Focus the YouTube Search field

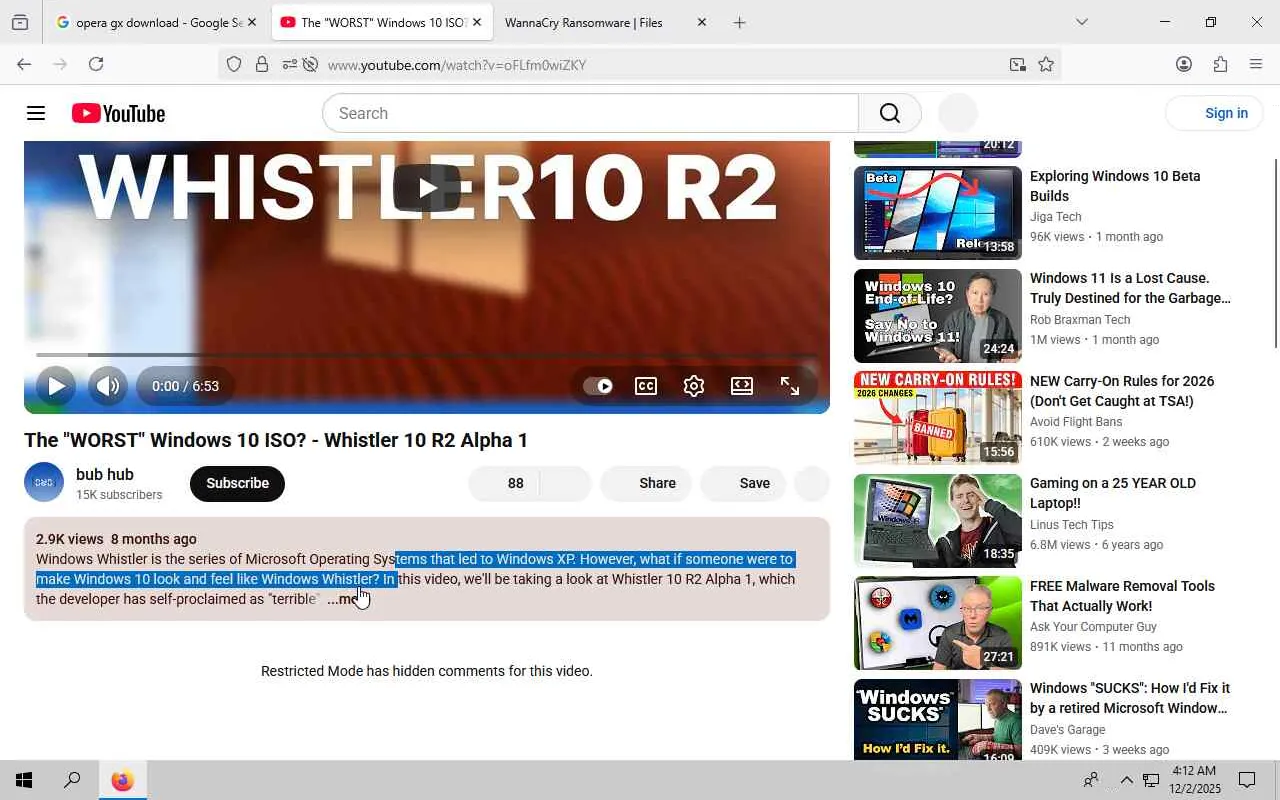pos(590,113)
